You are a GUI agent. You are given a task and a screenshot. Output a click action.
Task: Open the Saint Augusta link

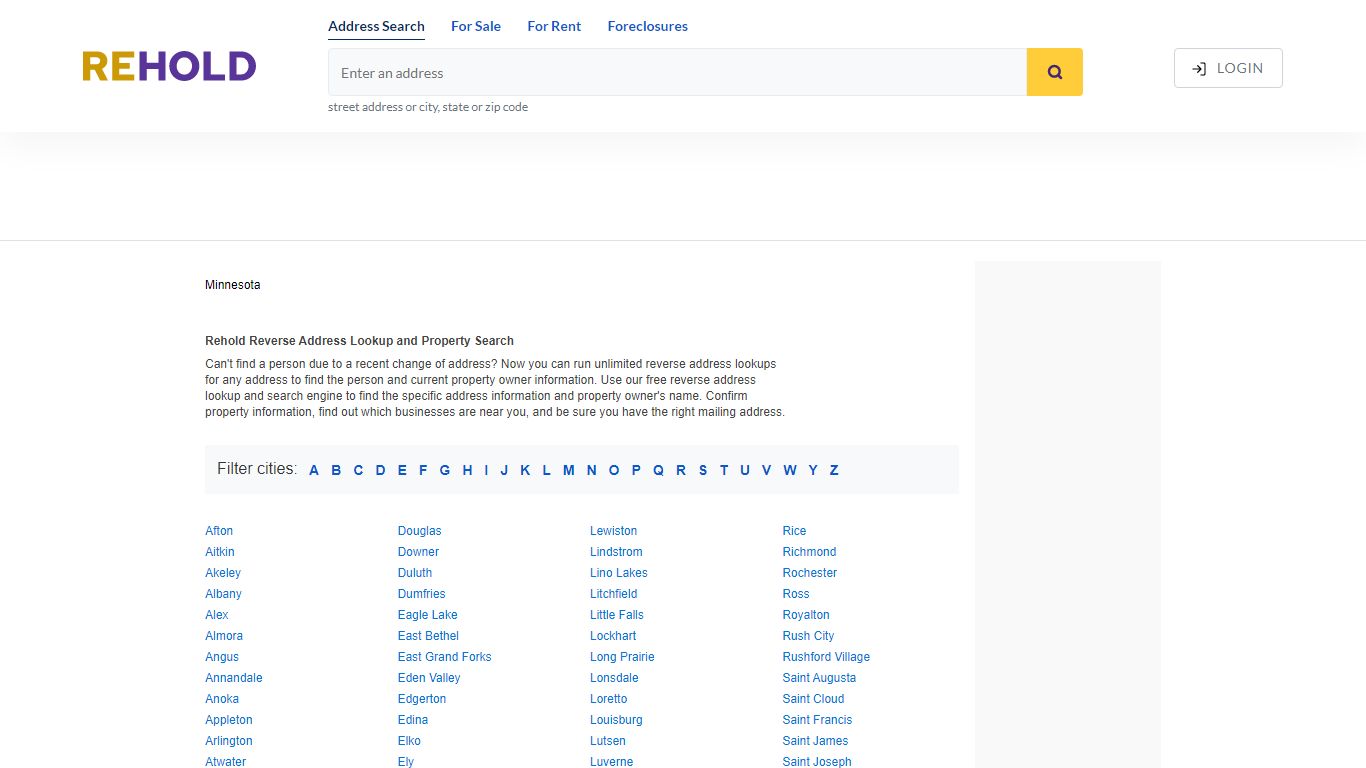pyautogui.click(x=819, y=678)
